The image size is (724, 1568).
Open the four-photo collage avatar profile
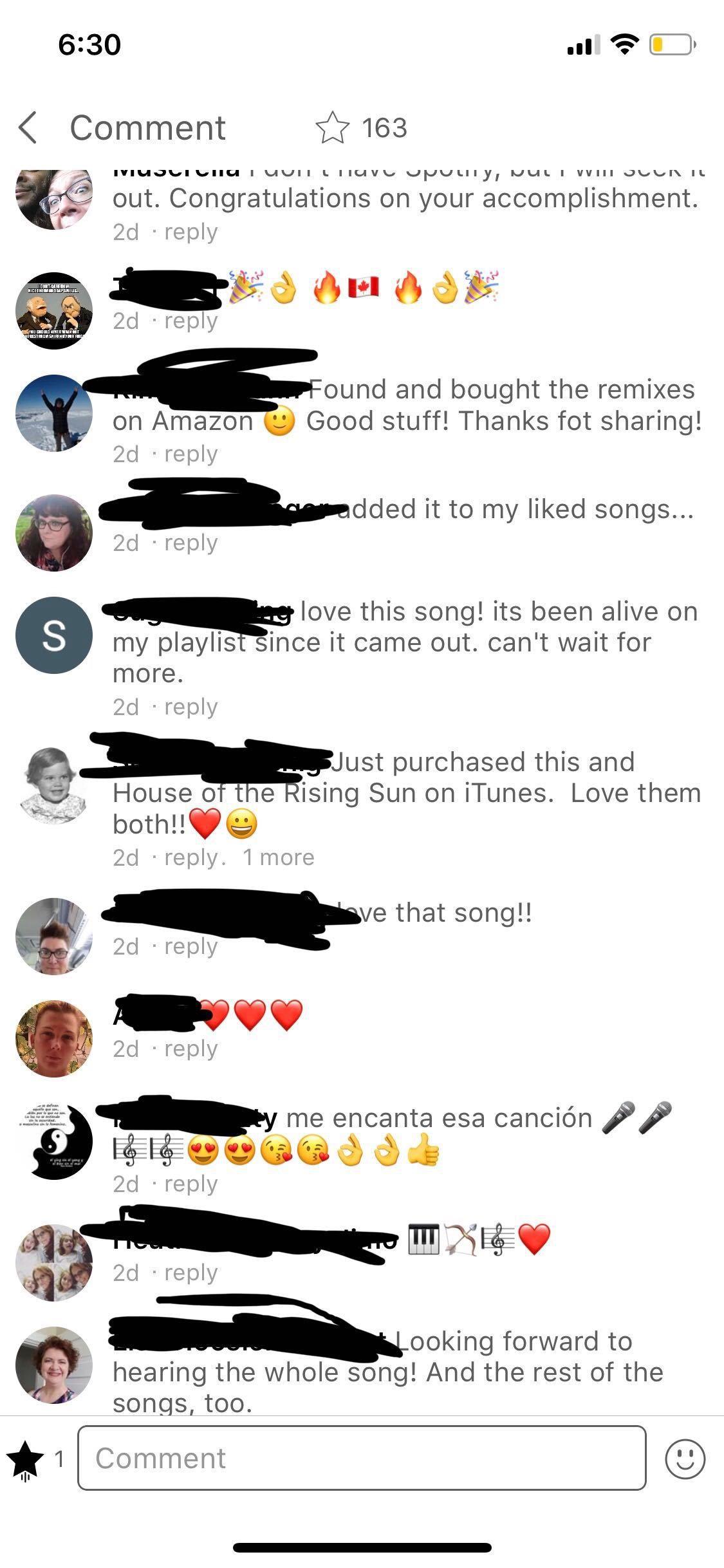54,1262
